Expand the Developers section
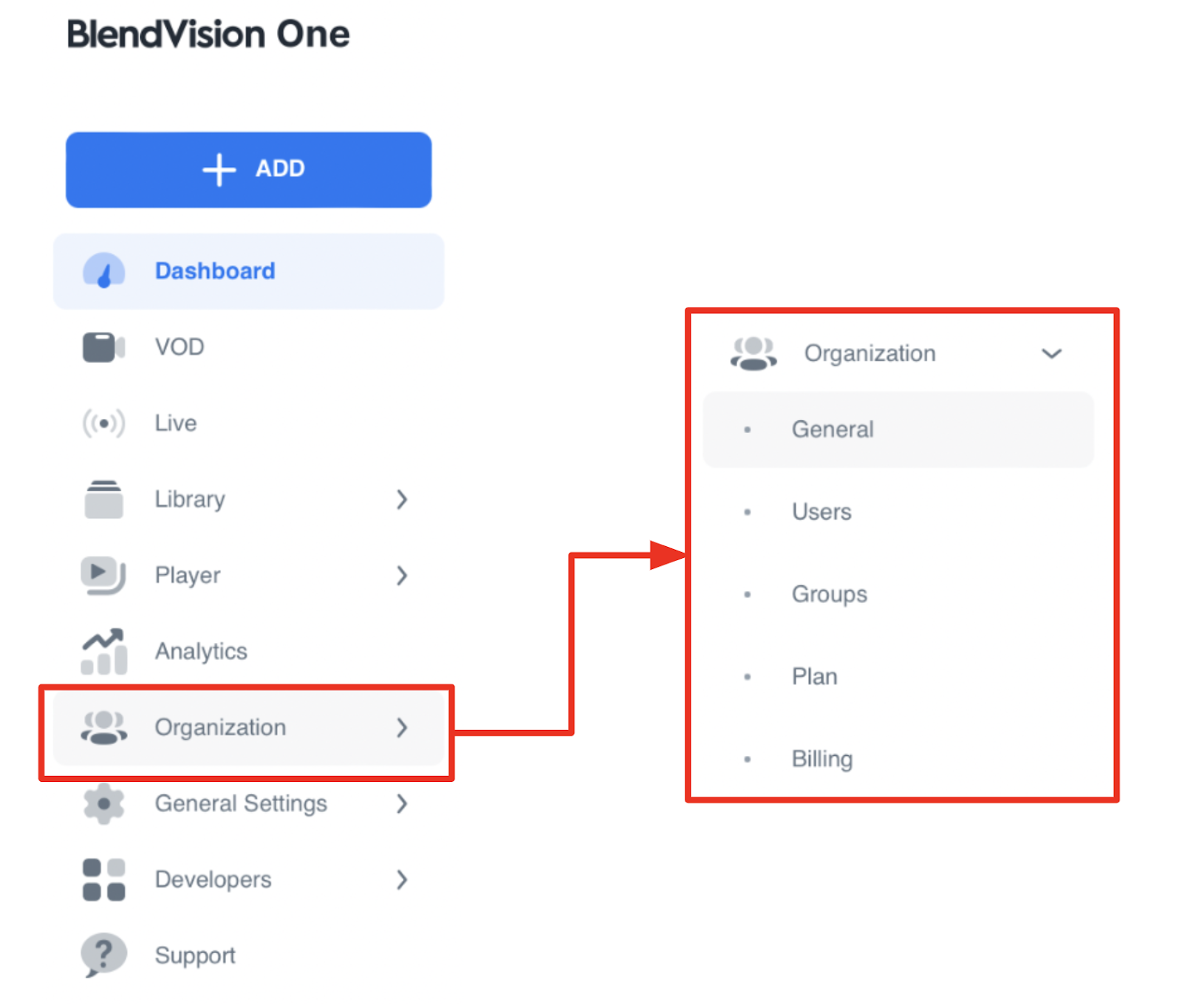Screen dimensions: 1182x1008 (x=402, y=880)
